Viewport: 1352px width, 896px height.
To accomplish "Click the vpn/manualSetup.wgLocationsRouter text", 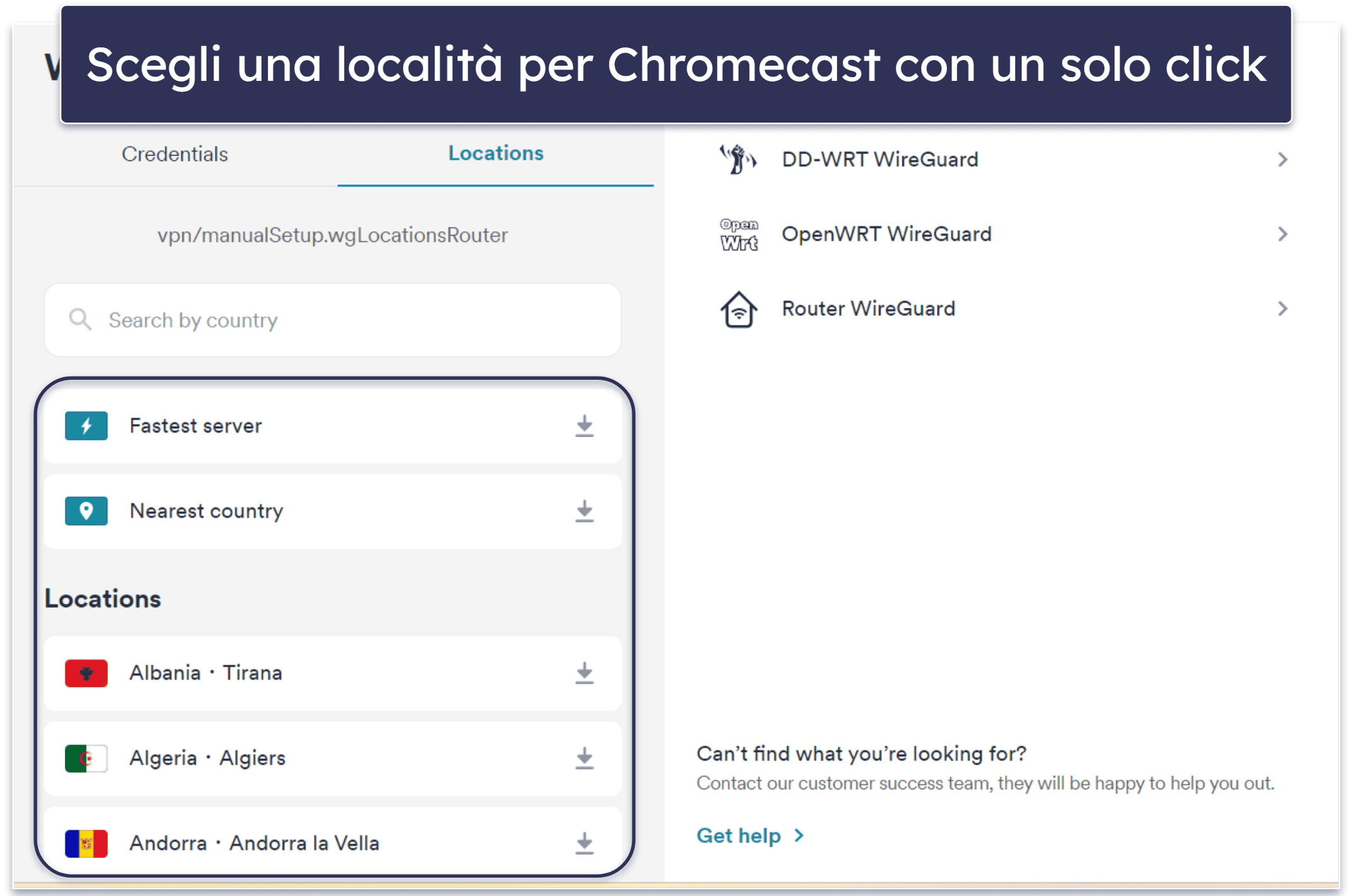I will tap(333, 235).
